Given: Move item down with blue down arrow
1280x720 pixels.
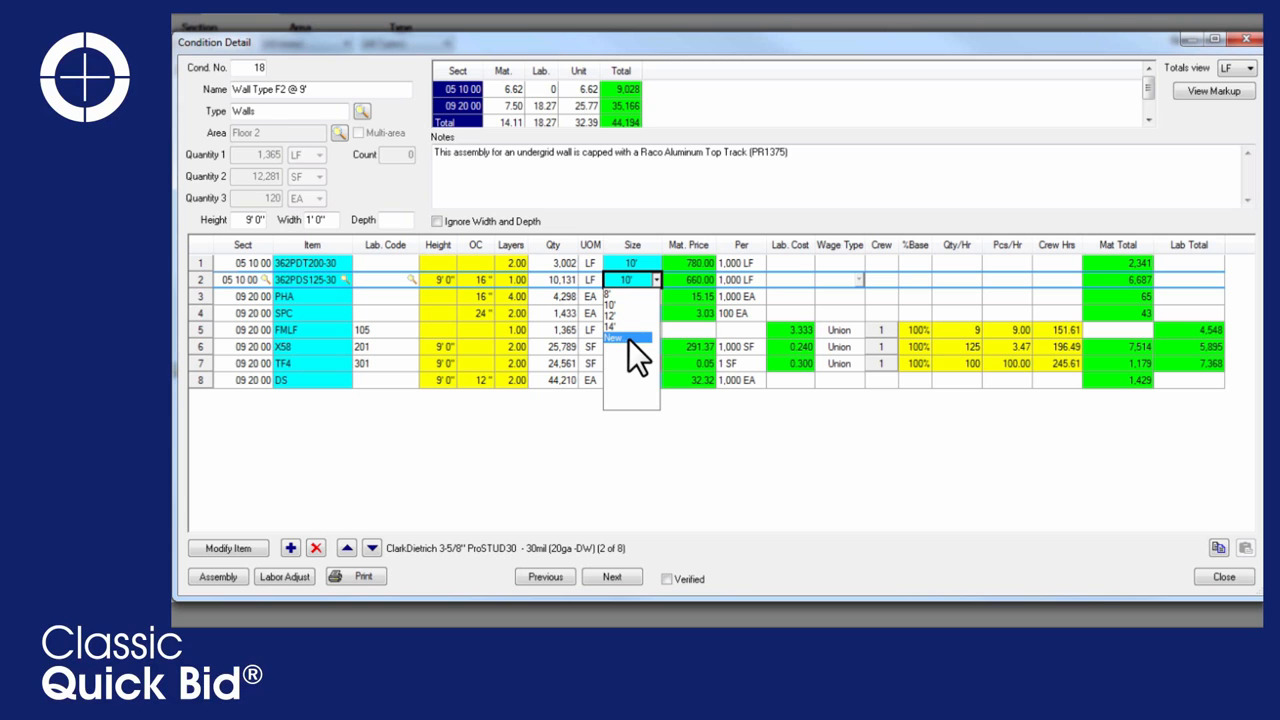Looking at the screenshot, I should (372, 548).
